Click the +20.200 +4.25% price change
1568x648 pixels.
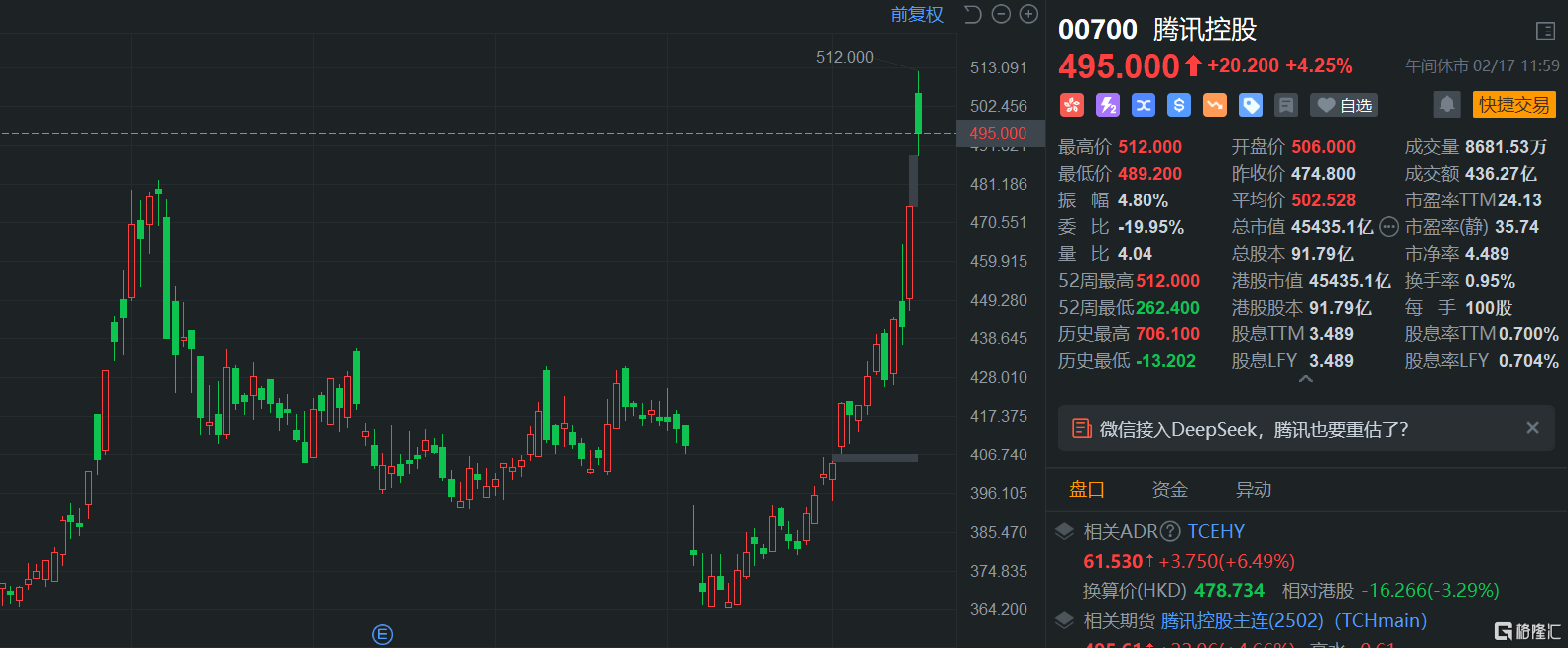tap(1279, 65)
